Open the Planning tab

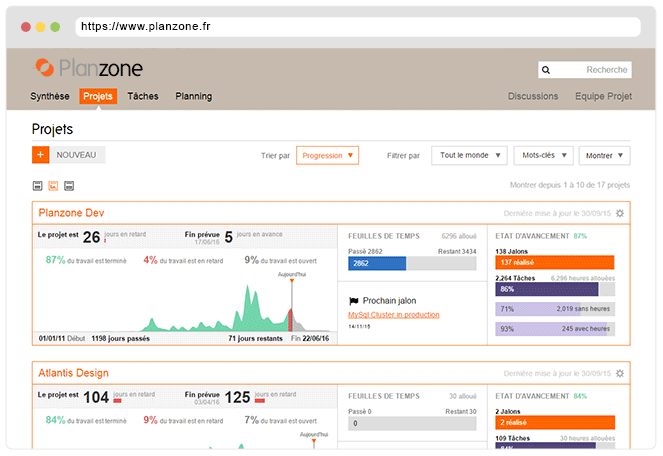click(194, 96)
